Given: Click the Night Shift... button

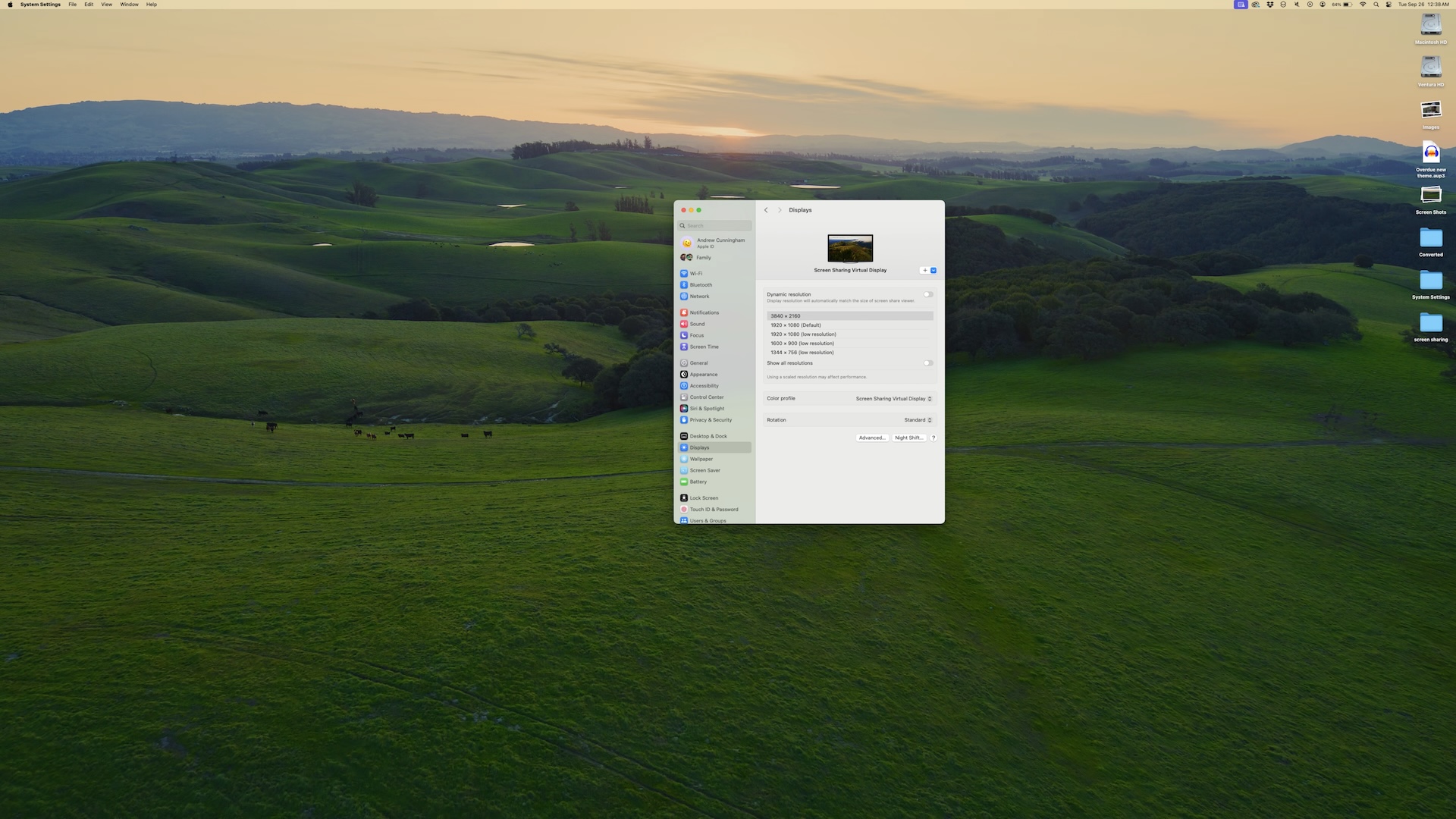Looking at the screenshot, I should coord(908,438).
